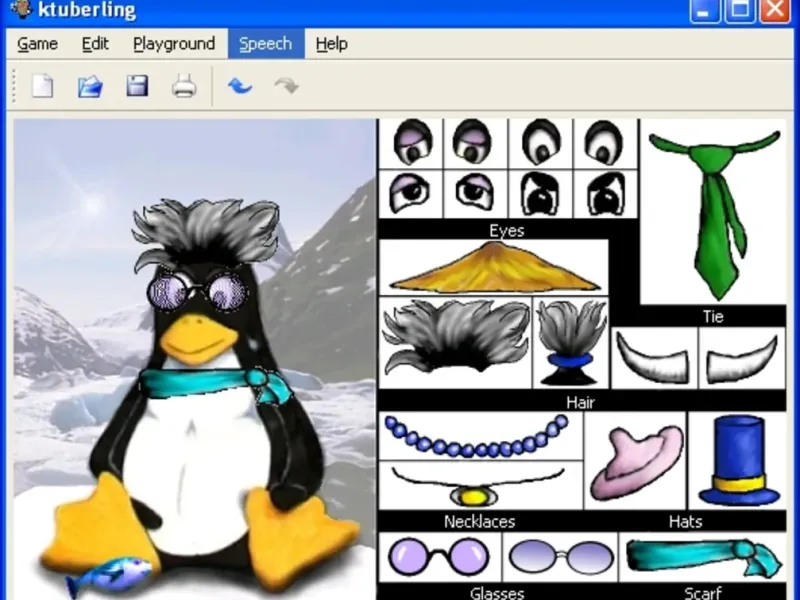
Task: Click the blue Undo arrow icon
Action: point(240,86)
